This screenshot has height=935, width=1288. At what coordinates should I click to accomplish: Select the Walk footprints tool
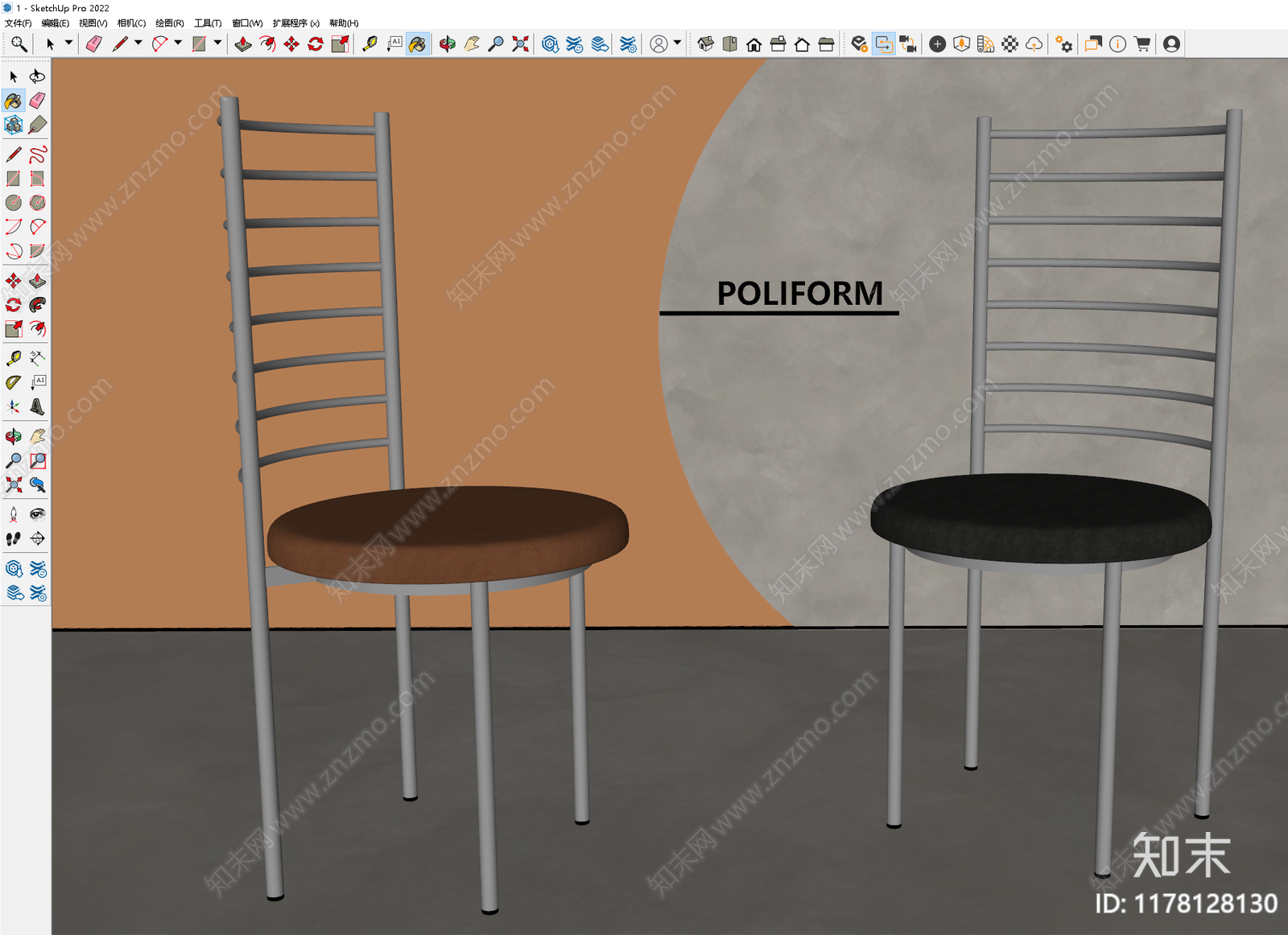pyautogui.click(x=14, y=538)
